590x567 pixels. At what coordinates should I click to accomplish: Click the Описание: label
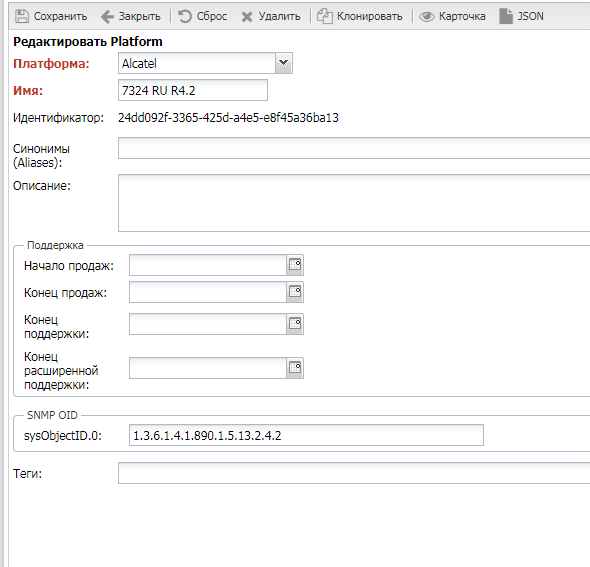pos(42,185)
